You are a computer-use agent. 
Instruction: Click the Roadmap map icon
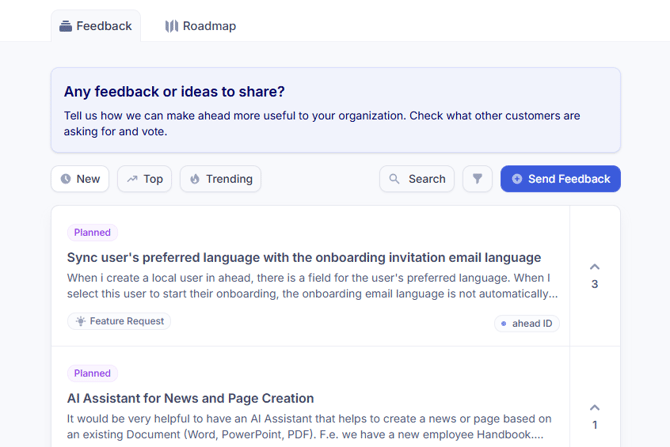tap(171, 26)
